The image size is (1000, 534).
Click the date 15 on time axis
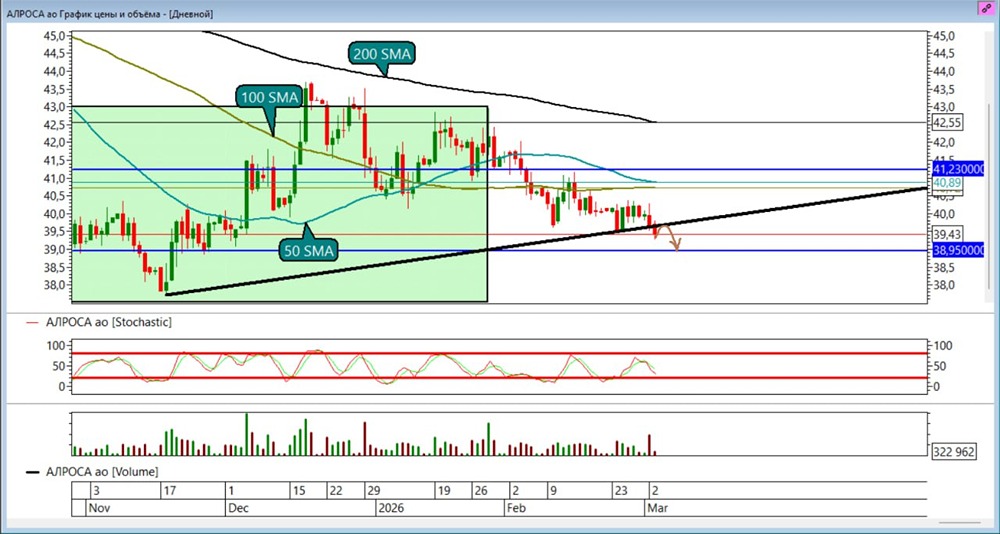298,491
